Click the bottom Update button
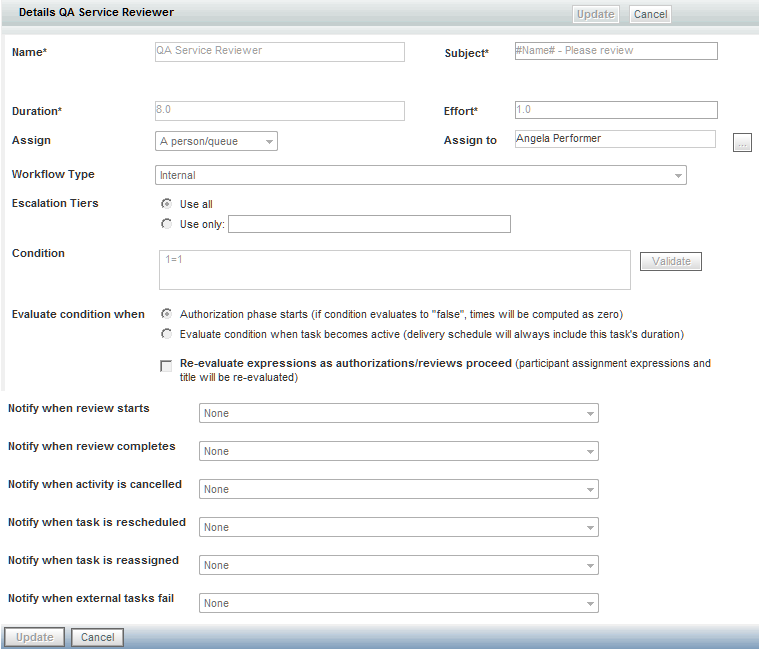The height and width of the screenshot is (649, 759). click(x=35, y=637)
